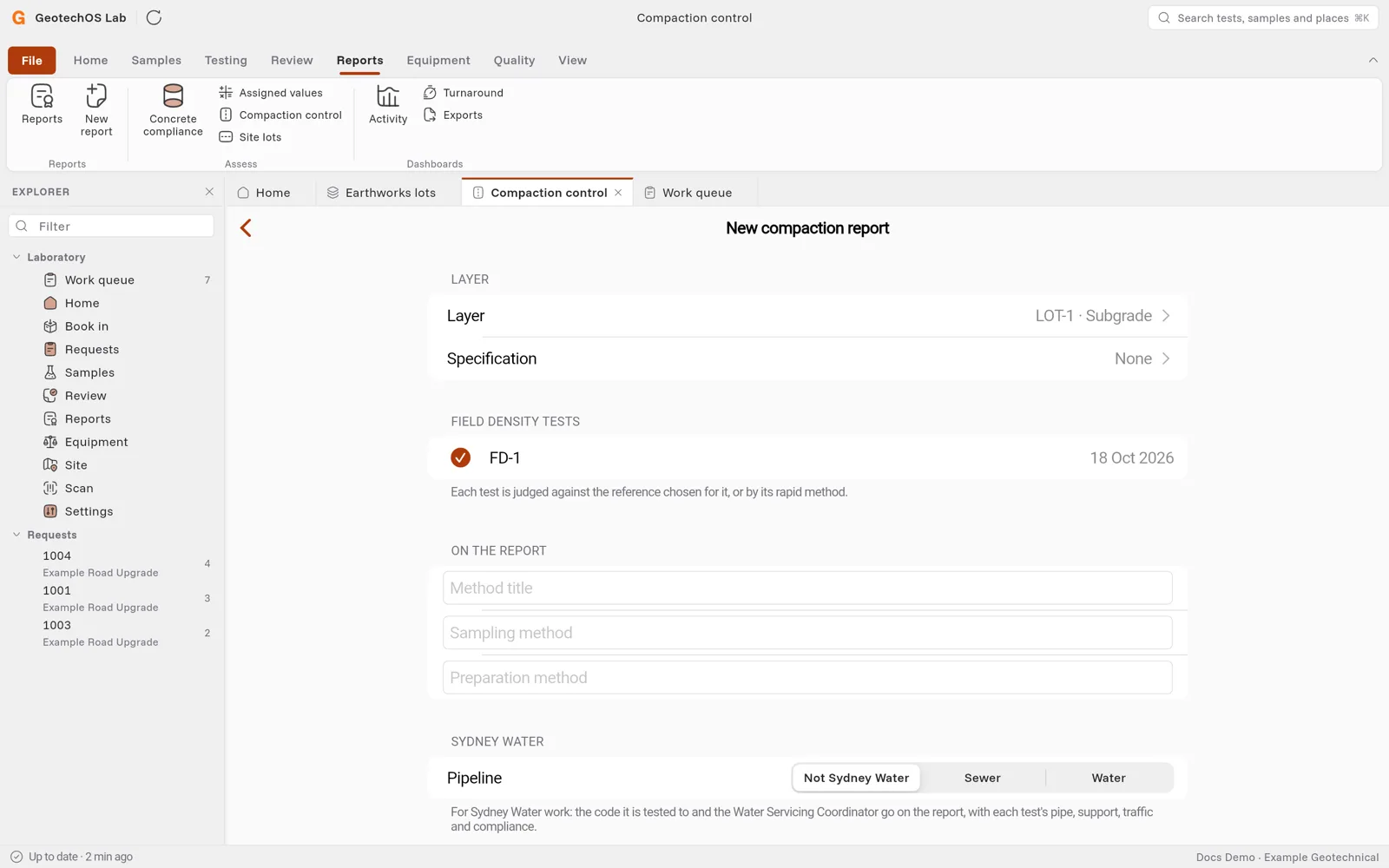Go back with the red arrow
The height and width of the screenshot is (868, 1389).
(x=246, y=228)
